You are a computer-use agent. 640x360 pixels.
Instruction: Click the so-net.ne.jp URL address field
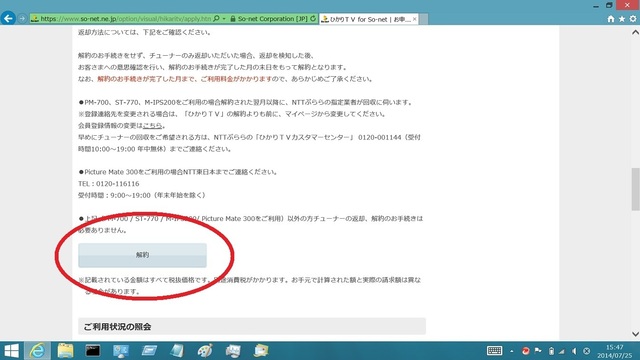[126, 19]
